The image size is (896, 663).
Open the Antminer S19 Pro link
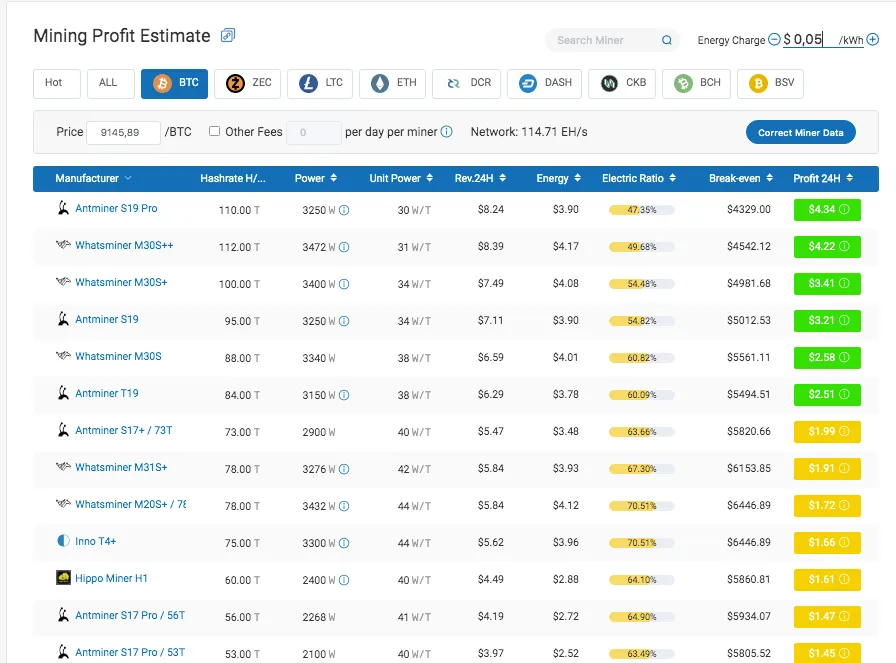tap(116, 208)
